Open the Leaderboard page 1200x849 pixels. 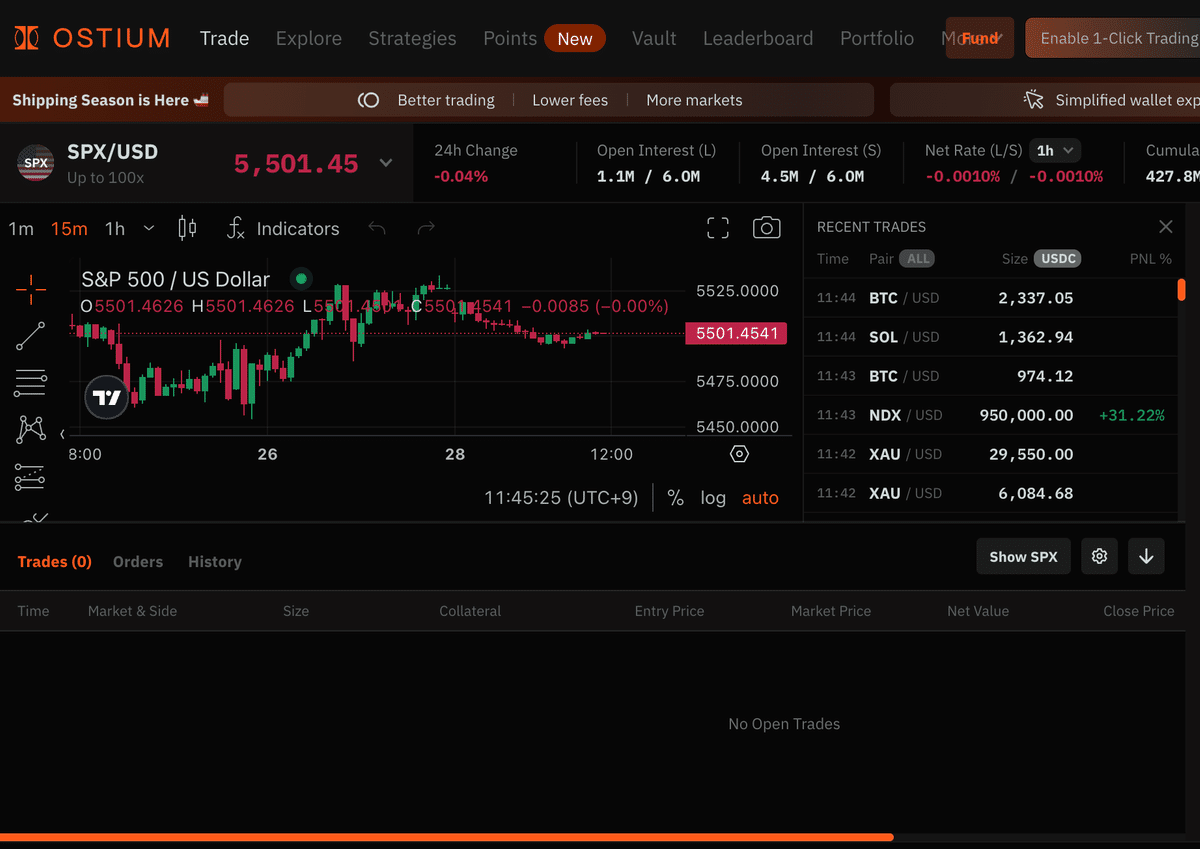pyautogui.click(x=758, y=38)
